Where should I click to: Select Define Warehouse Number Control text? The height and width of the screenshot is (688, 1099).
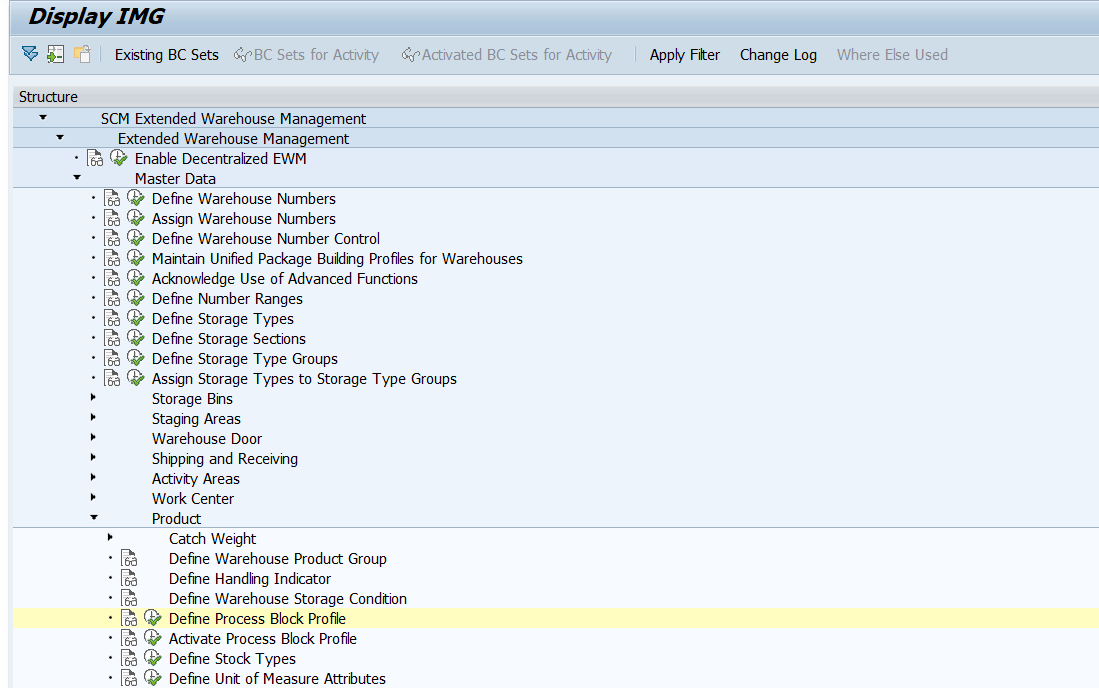point(266,239)
